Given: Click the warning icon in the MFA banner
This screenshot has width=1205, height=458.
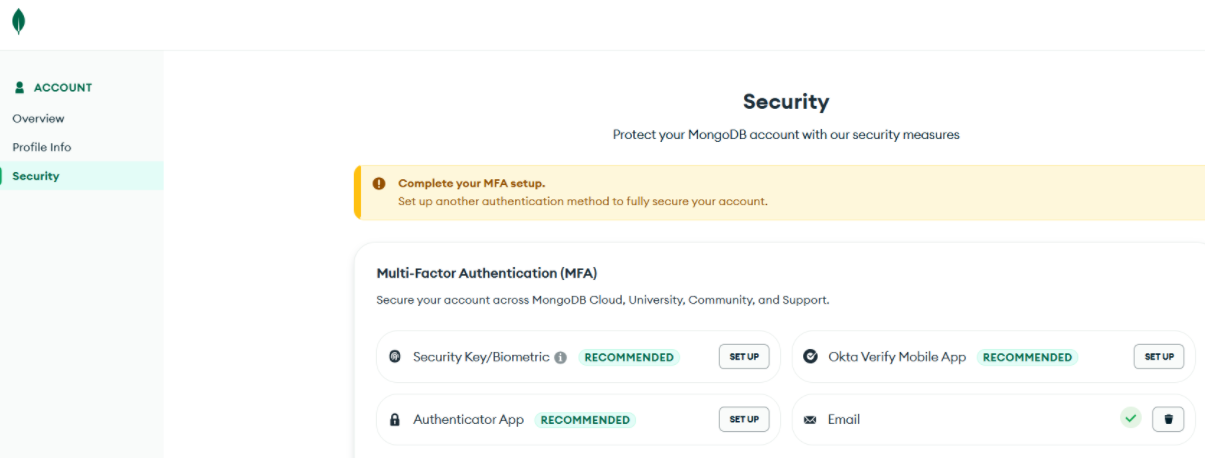Looking at the screenshot, I should [x=379, y=184].
